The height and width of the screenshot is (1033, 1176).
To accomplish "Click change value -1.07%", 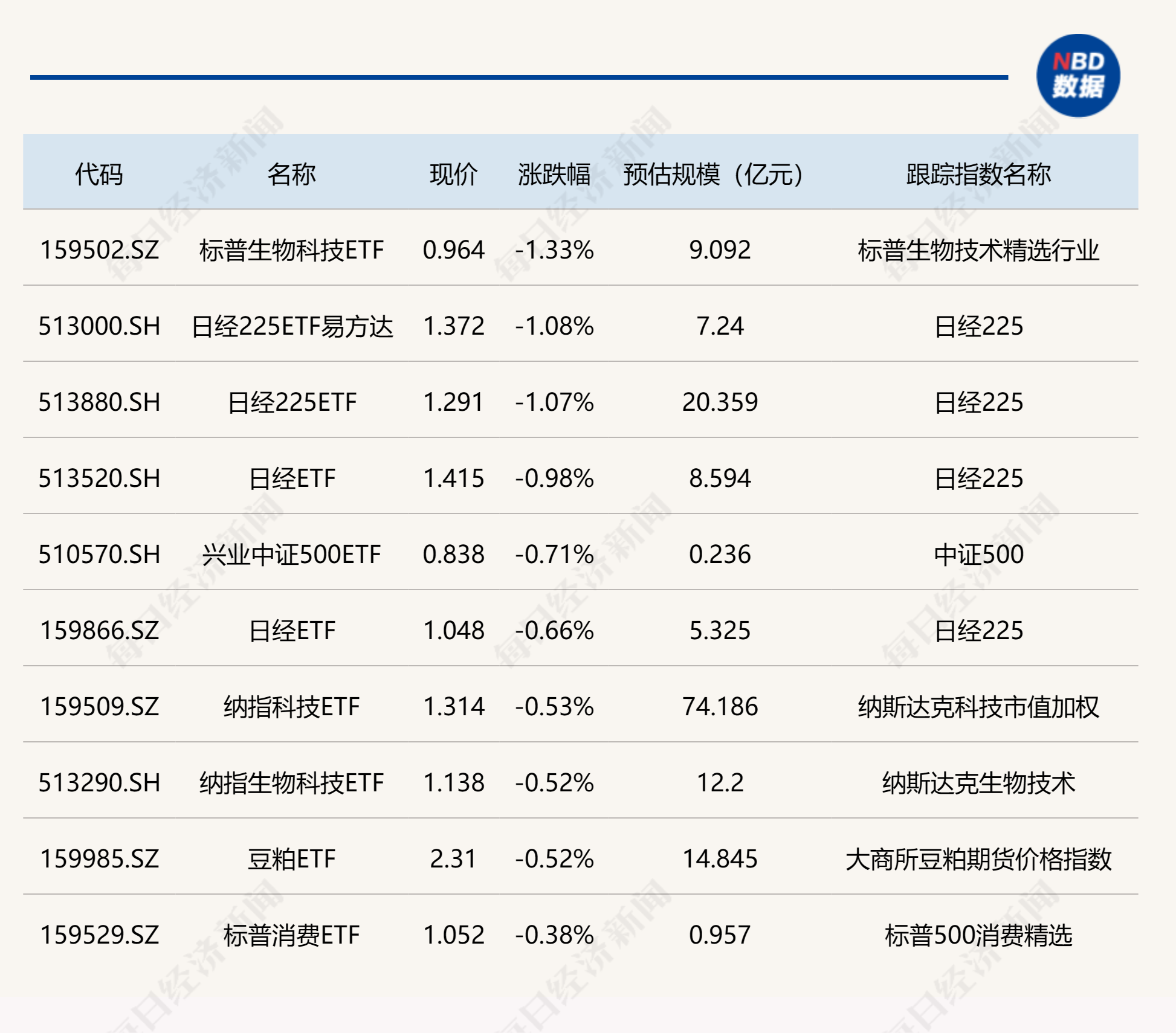I will tap(554, 402).
